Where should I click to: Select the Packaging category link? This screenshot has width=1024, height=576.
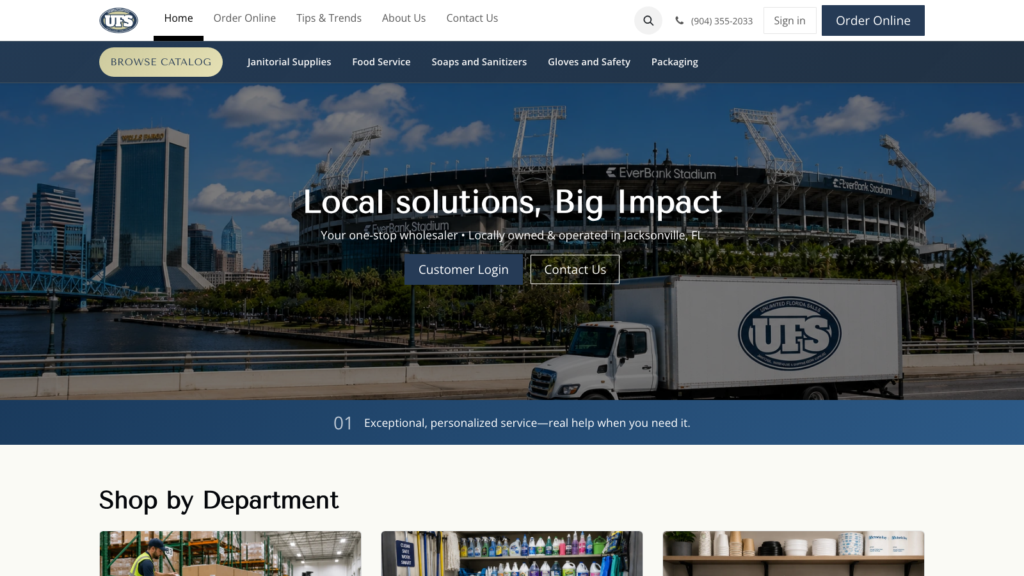[x=675, y=62]
